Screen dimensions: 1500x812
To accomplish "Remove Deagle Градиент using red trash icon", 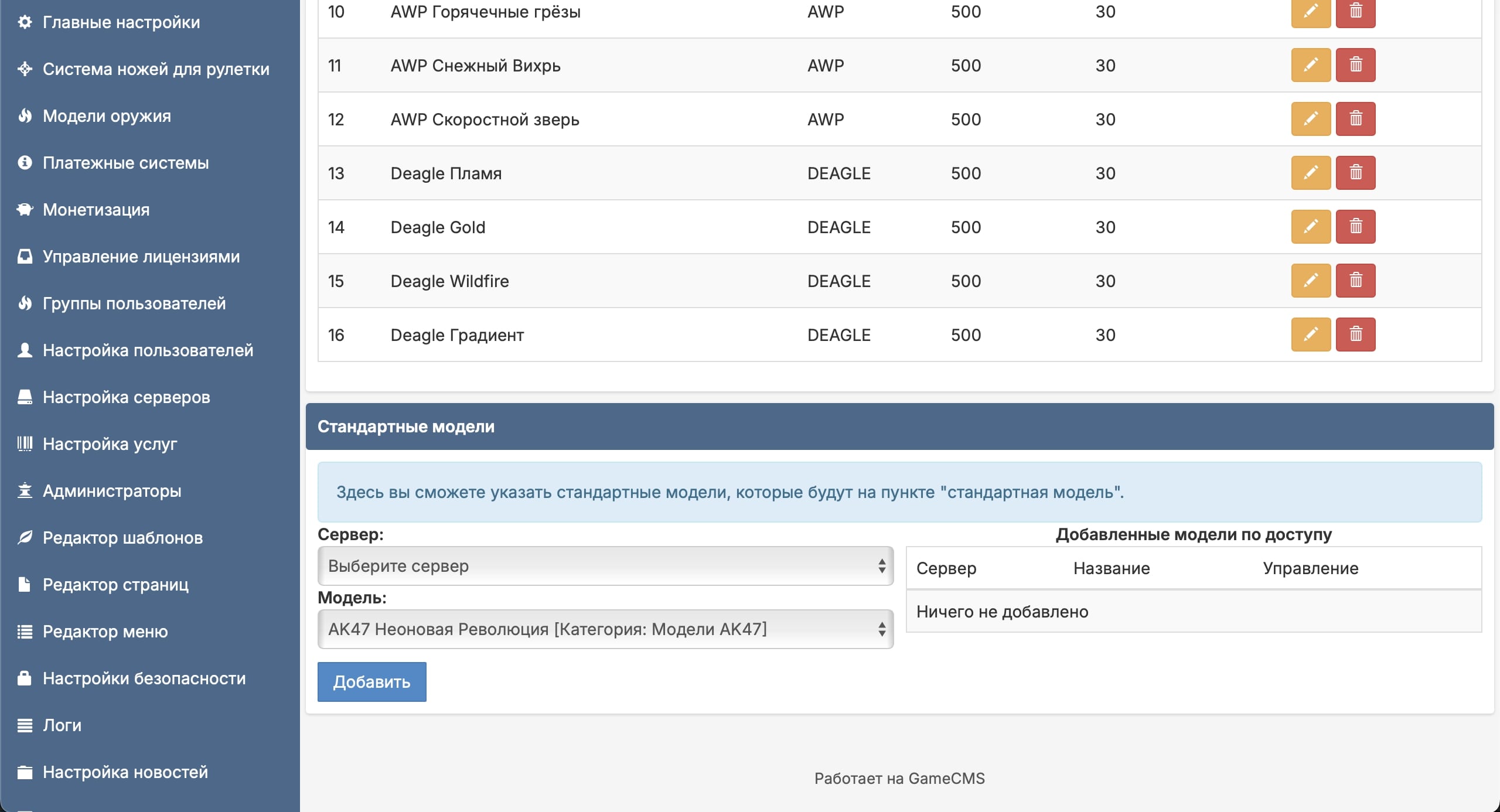I will point(1355,335).
